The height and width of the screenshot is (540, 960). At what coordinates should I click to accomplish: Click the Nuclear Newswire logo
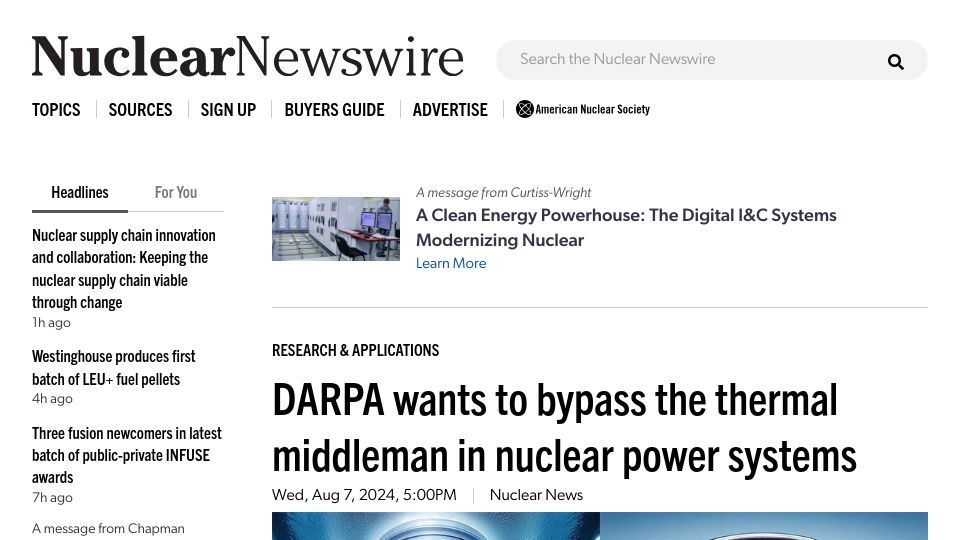click(x=248, y=56)
